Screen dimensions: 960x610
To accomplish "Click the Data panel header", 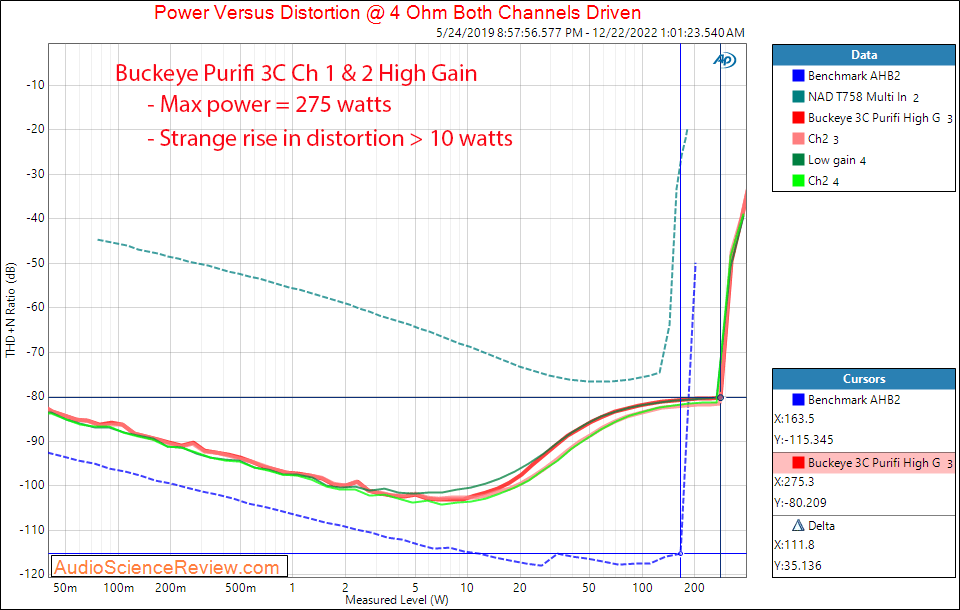I will pyautogui.click(x=863, y=55).
